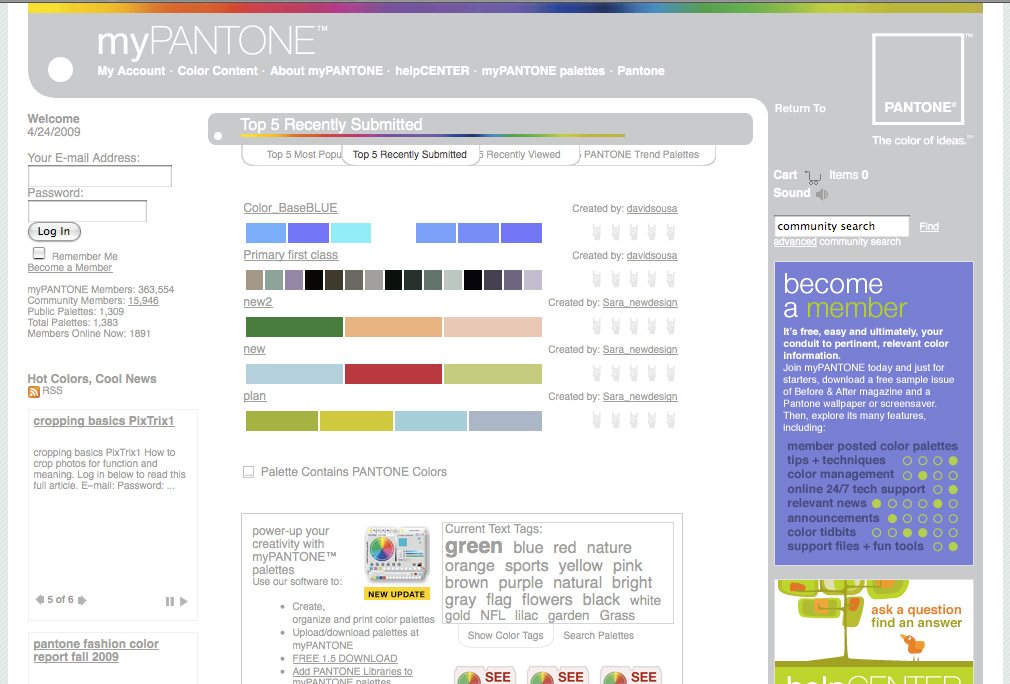1010x684 pixels.
Task: Click the Log In button
Action: 54,231
